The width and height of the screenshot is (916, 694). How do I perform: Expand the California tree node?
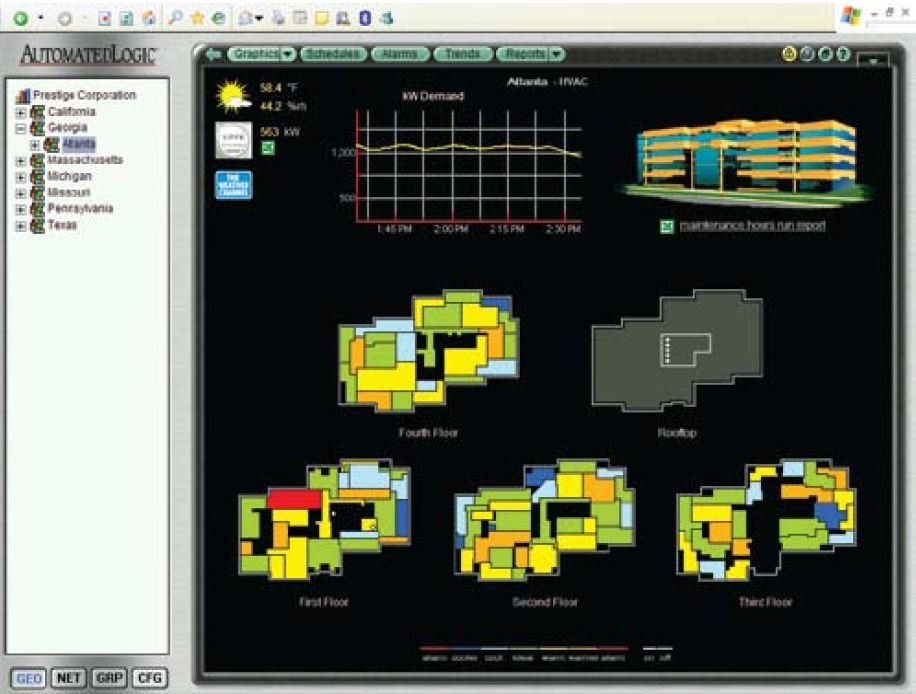(x=20, y=112)
